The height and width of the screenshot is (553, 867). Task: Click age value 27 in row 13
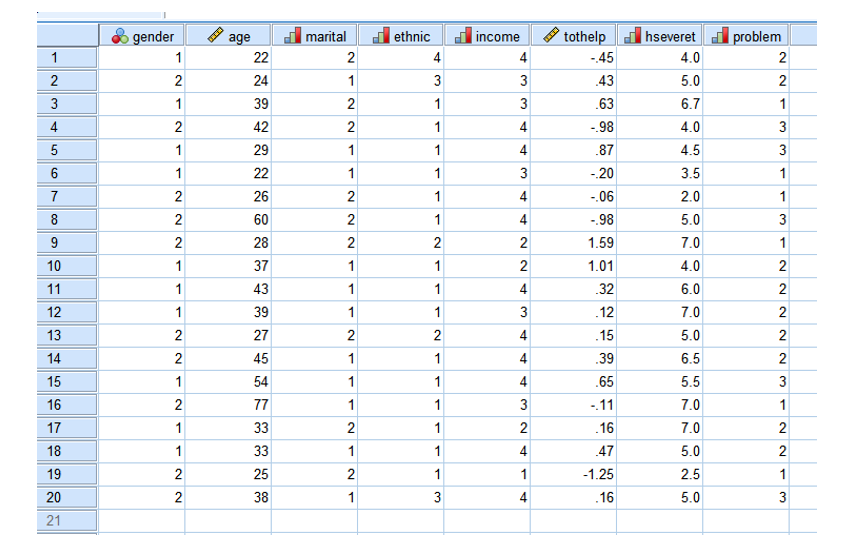pyautogui.click(x=261, y=335)
